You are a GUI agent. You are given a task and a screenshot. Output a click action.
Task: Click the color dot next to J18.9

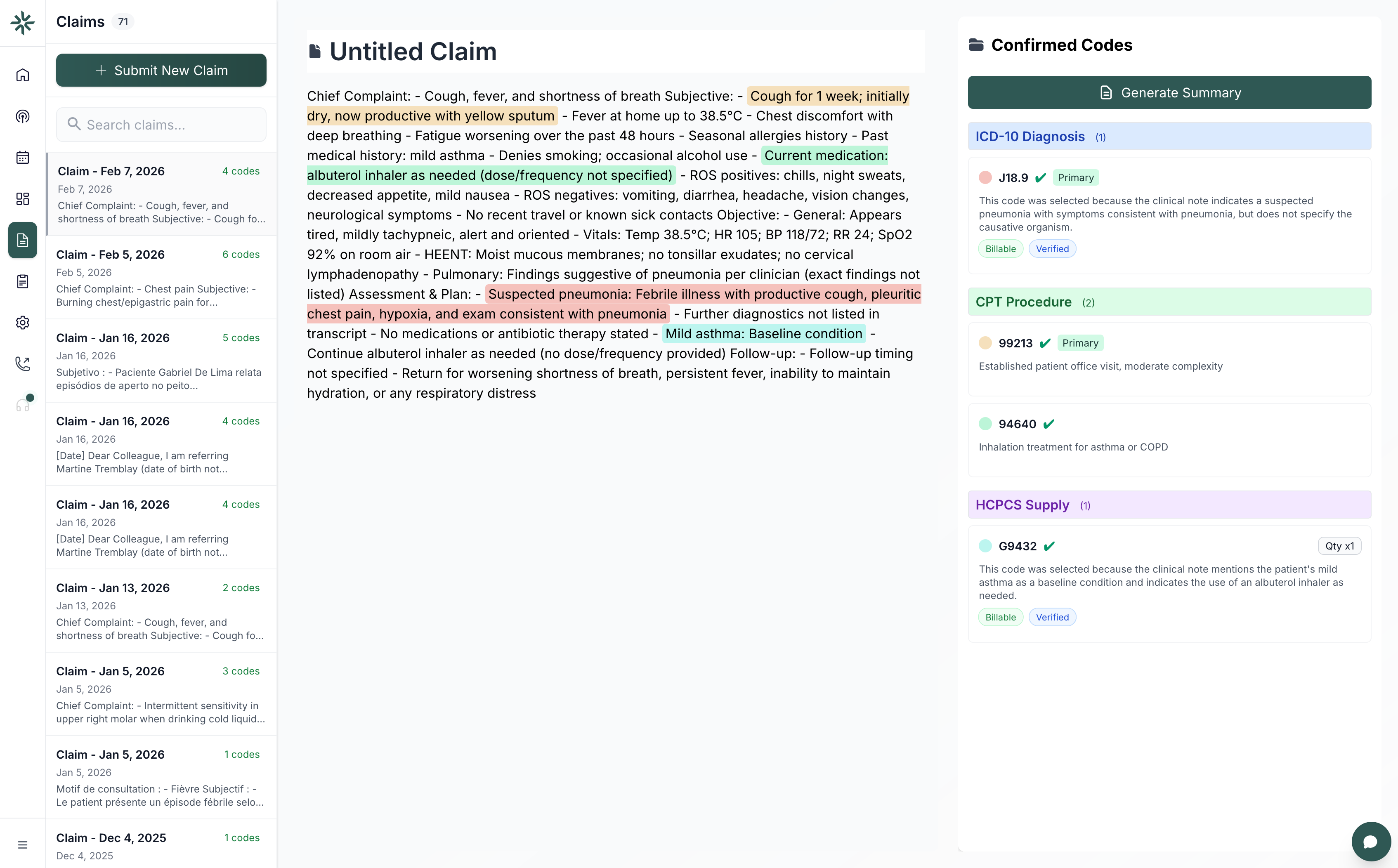click(x=986, y=177)
